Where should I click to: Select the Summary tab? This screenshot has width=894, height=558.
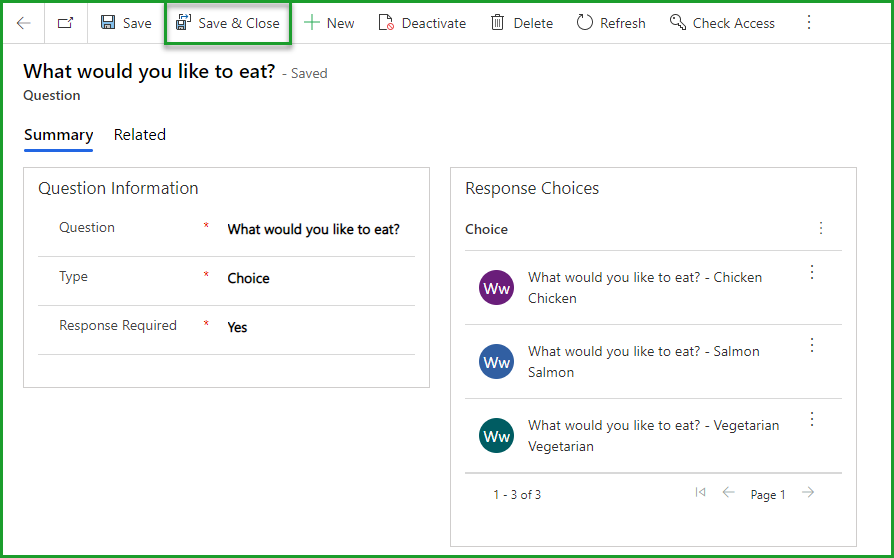click(58, 135)
